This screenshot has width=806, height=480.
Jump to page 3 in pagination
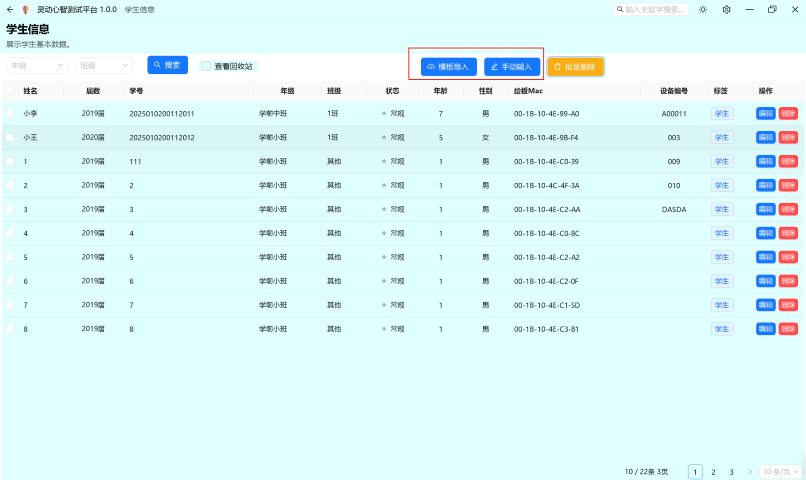pos(731,472)
